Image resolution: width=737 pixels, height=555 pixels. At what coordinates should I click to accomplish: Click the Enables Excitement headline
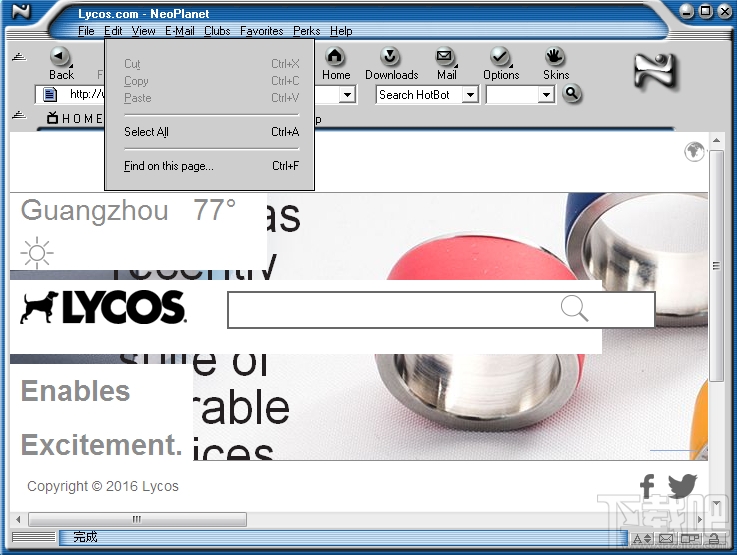point(102,418)
